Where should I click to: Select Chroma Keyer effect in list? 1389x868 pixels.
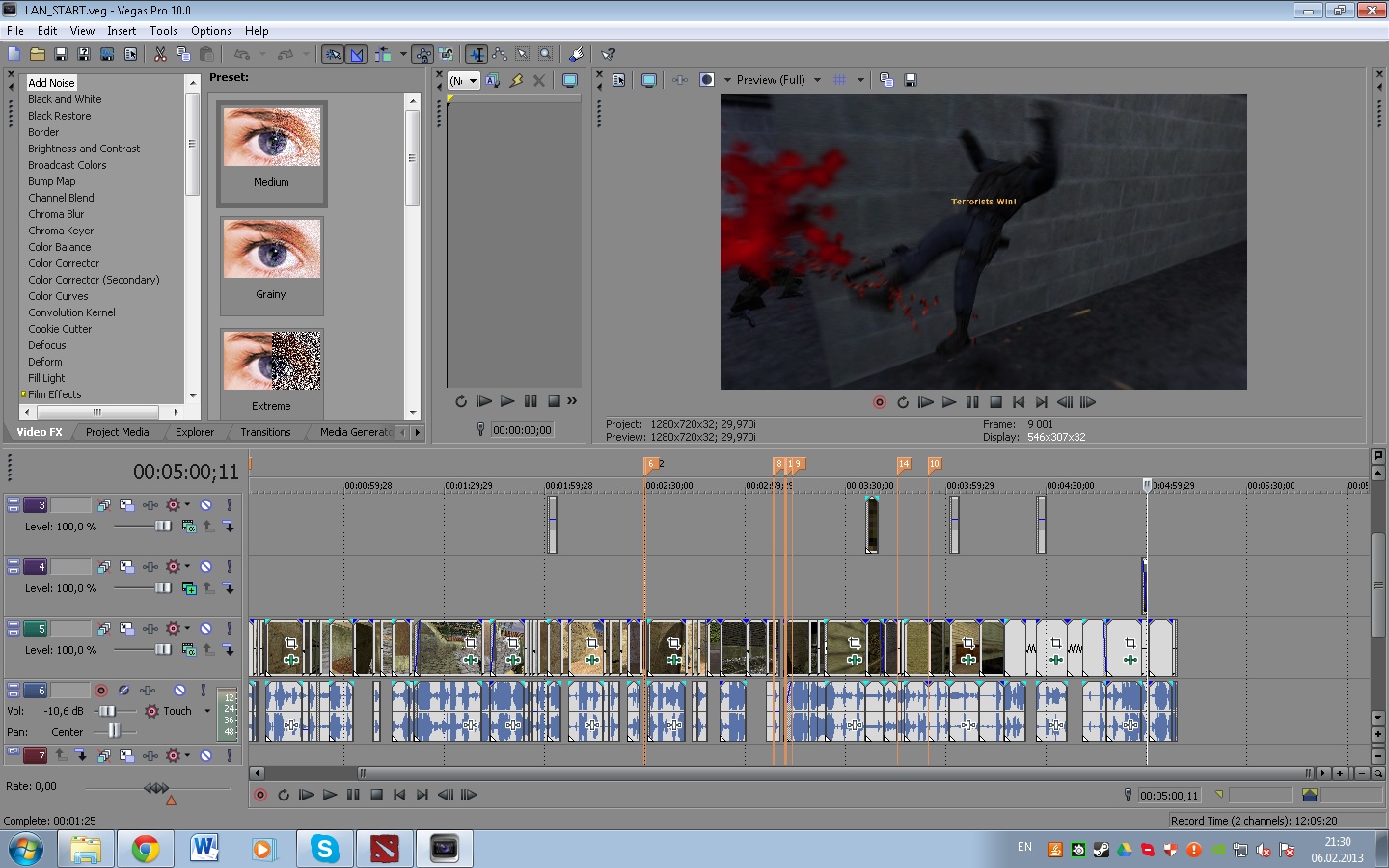(61, 231)
